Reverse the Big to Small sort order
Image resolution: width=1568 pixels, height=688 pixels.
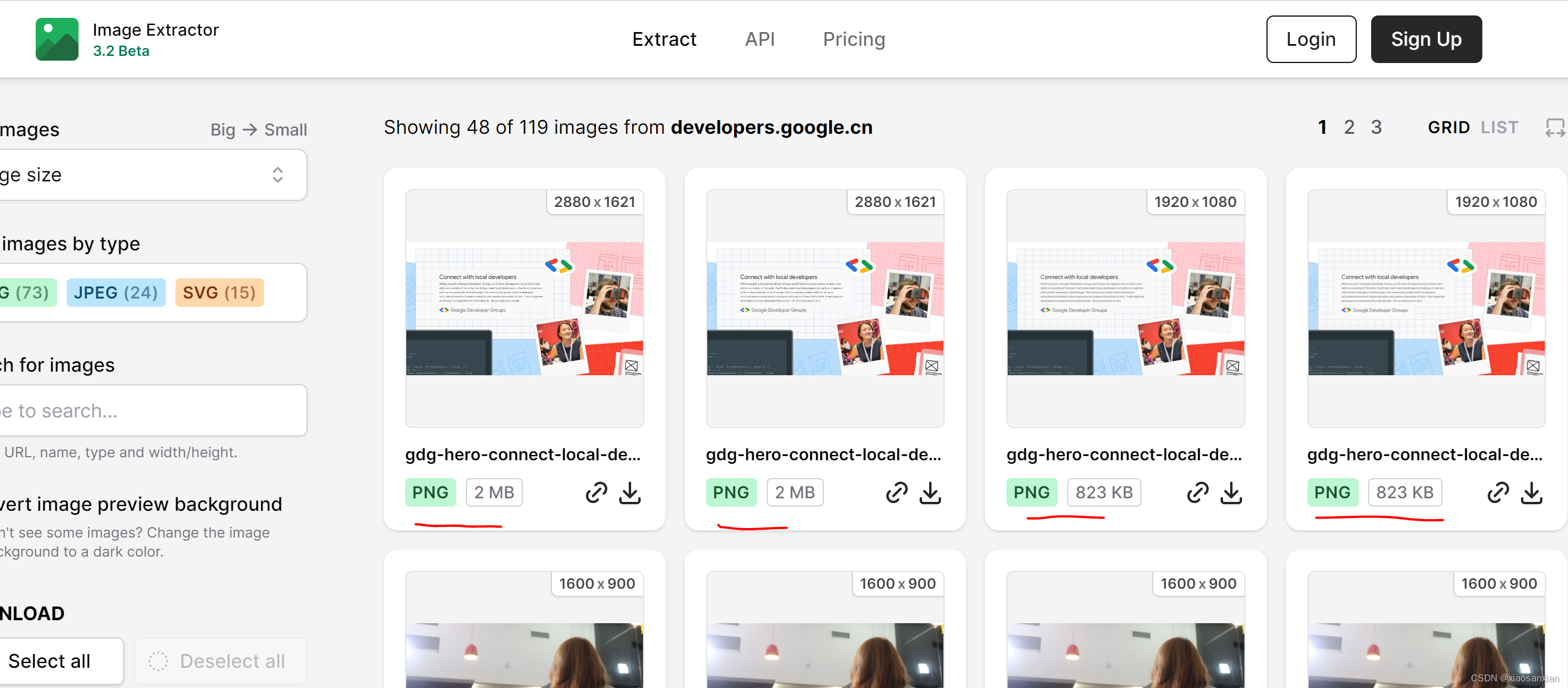258,130
